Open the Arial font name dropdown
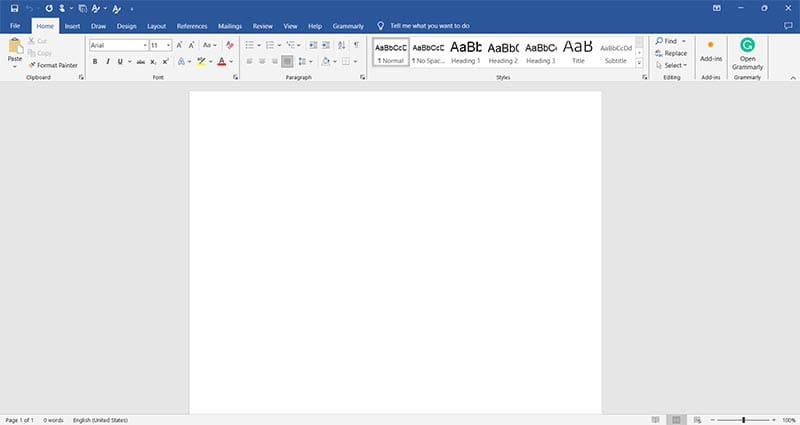Viewport: 800px width, 425px height. pyautogui.click(x=145, y=45)
